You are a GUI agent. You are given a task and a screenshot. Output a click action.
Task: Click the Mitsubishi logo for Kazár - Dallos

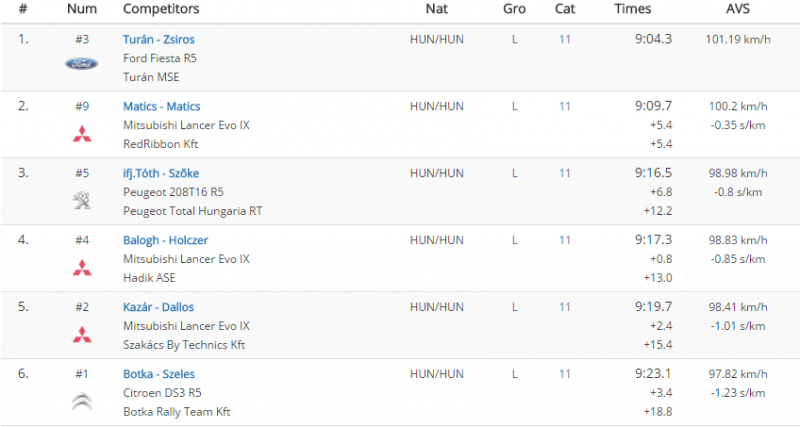[82, 334]
